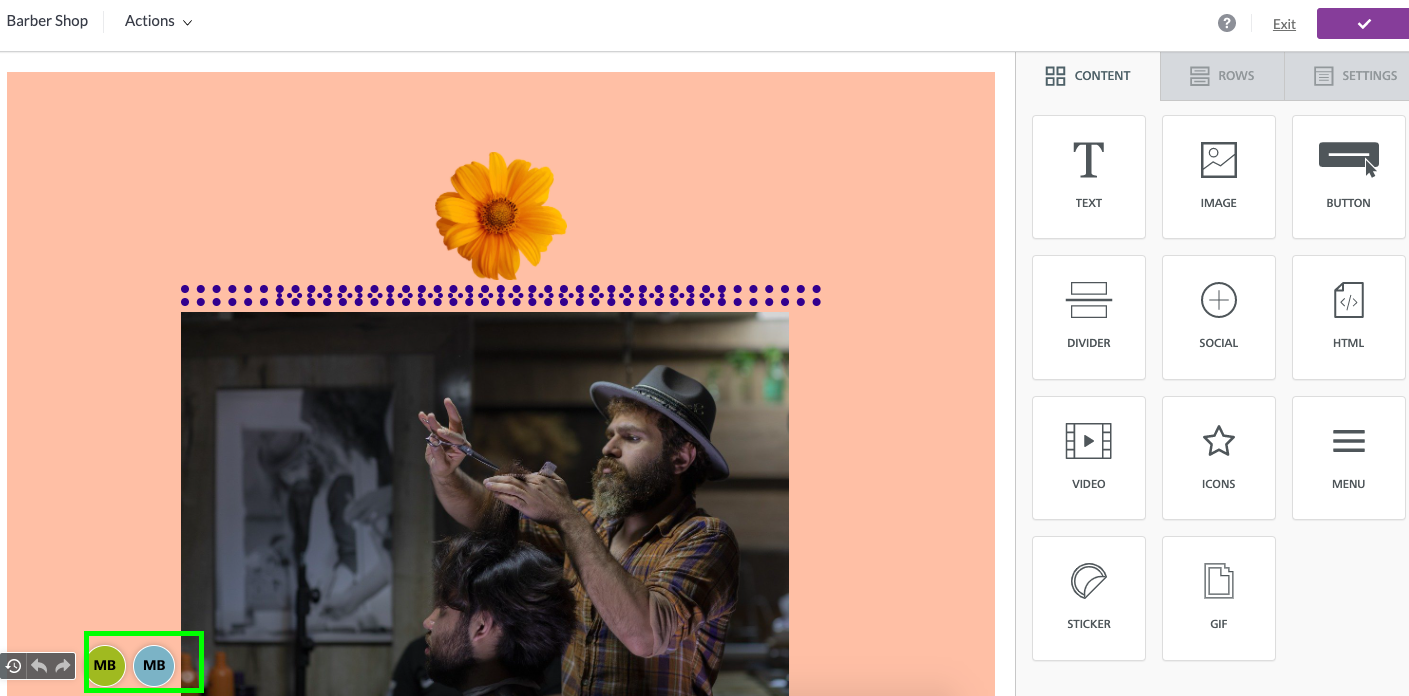Add an HTML content block
Image resolution: width=1409 pixels, height=696 pixels.
pos(1348,317)
